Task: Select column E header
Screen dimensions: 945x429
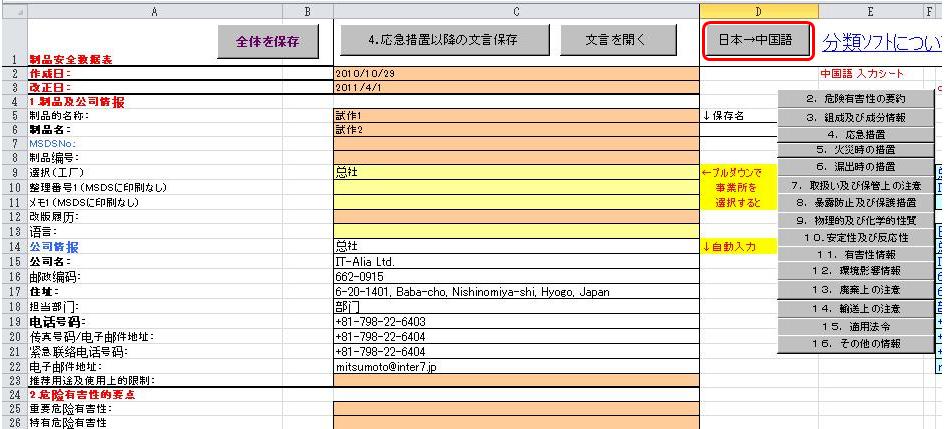Action: point(871,11)
